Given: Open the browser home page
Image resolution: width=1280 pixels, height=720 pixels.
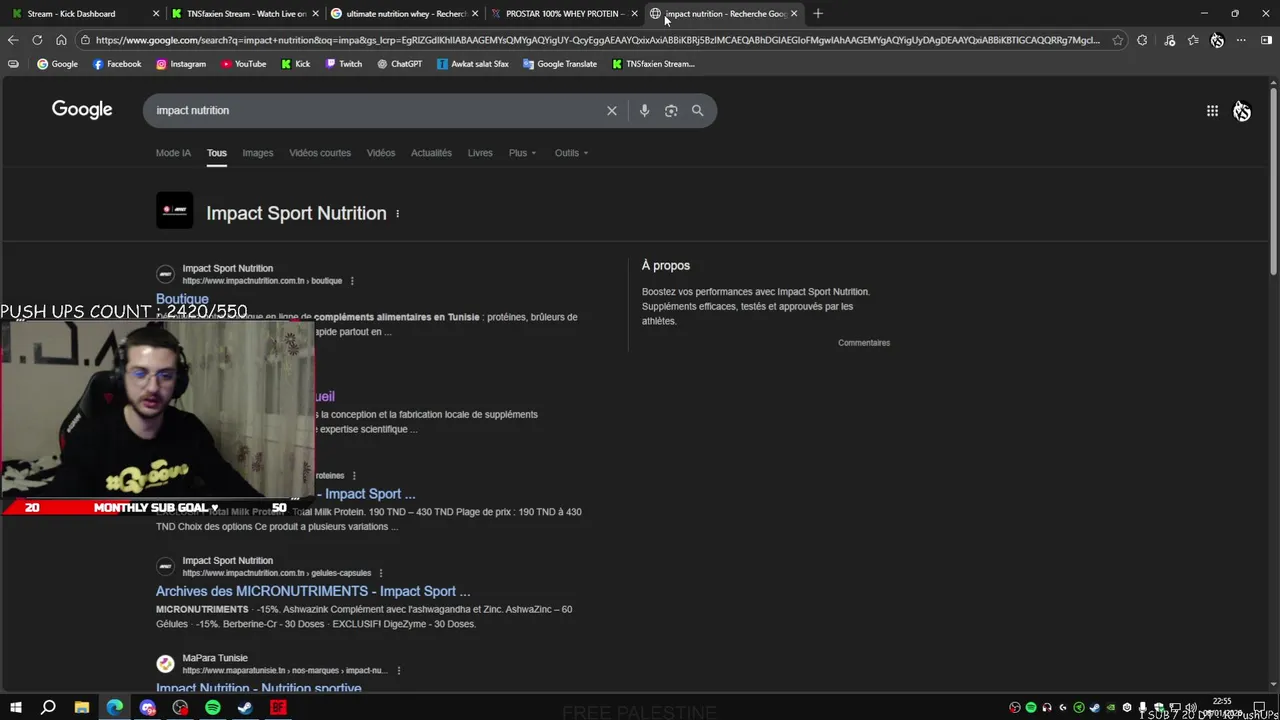Looking at the screenshot, I should tap(61, 40).
